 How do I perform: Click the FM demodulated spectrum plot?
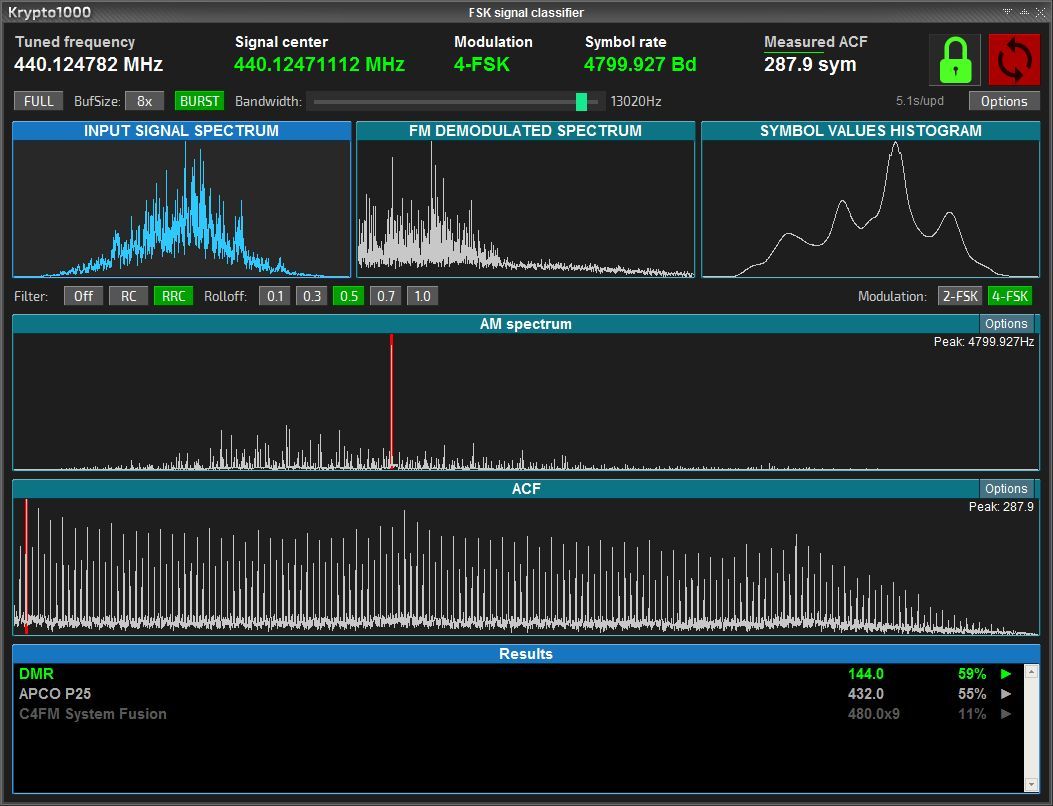point(525,209)
